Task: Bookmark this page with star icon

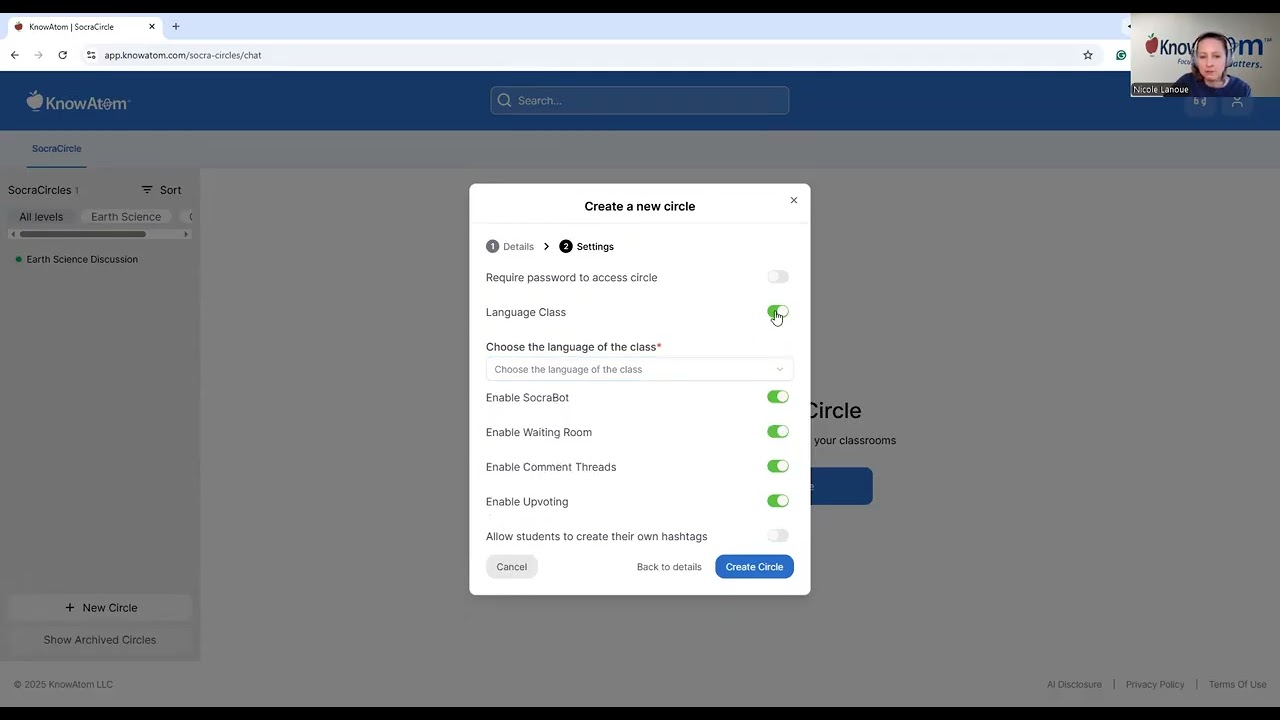Action: [1088, 55]
